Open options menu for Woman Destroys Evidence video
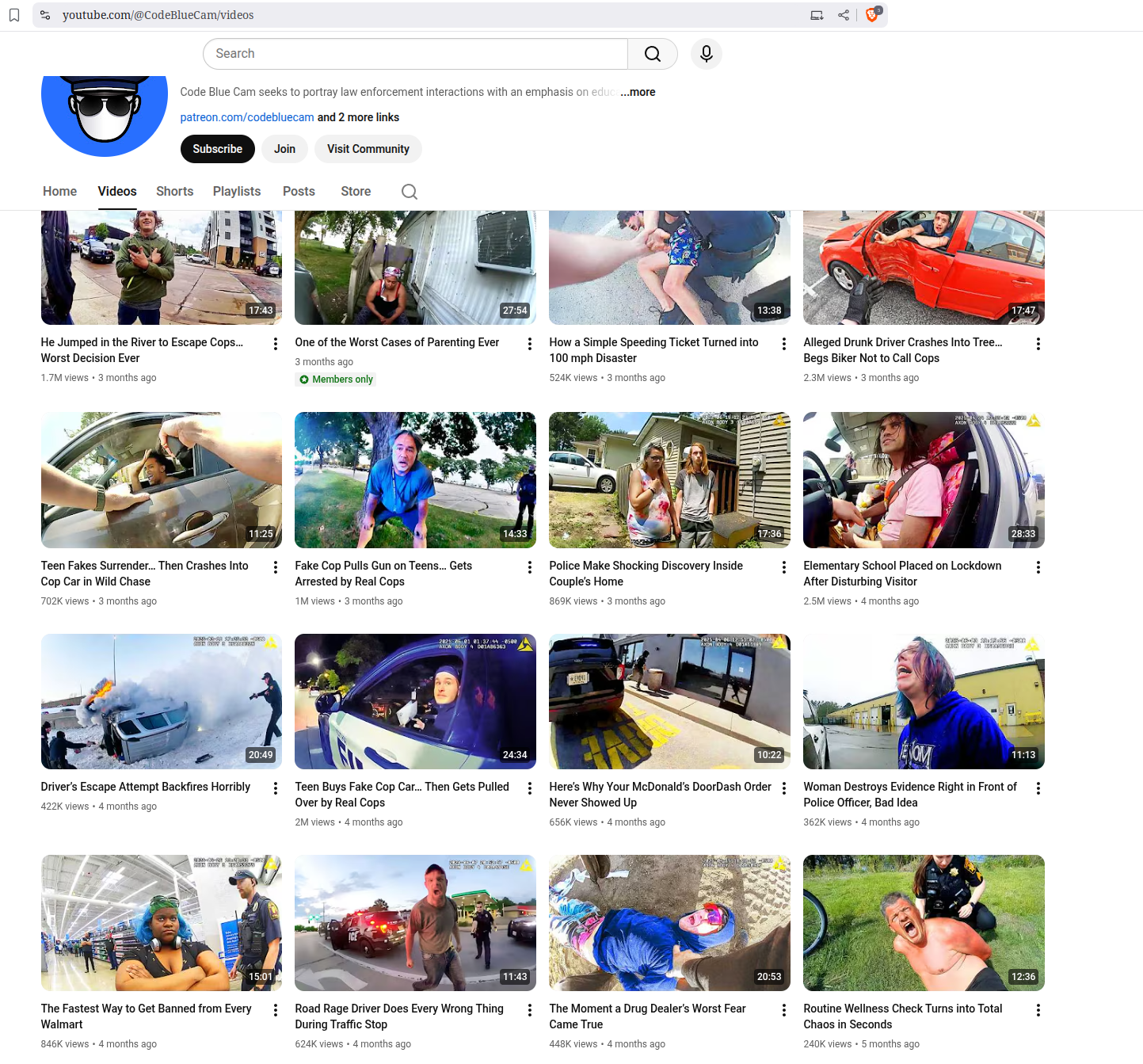The width and height of the screenshot is (1143, 1064). pos(1038,788)
